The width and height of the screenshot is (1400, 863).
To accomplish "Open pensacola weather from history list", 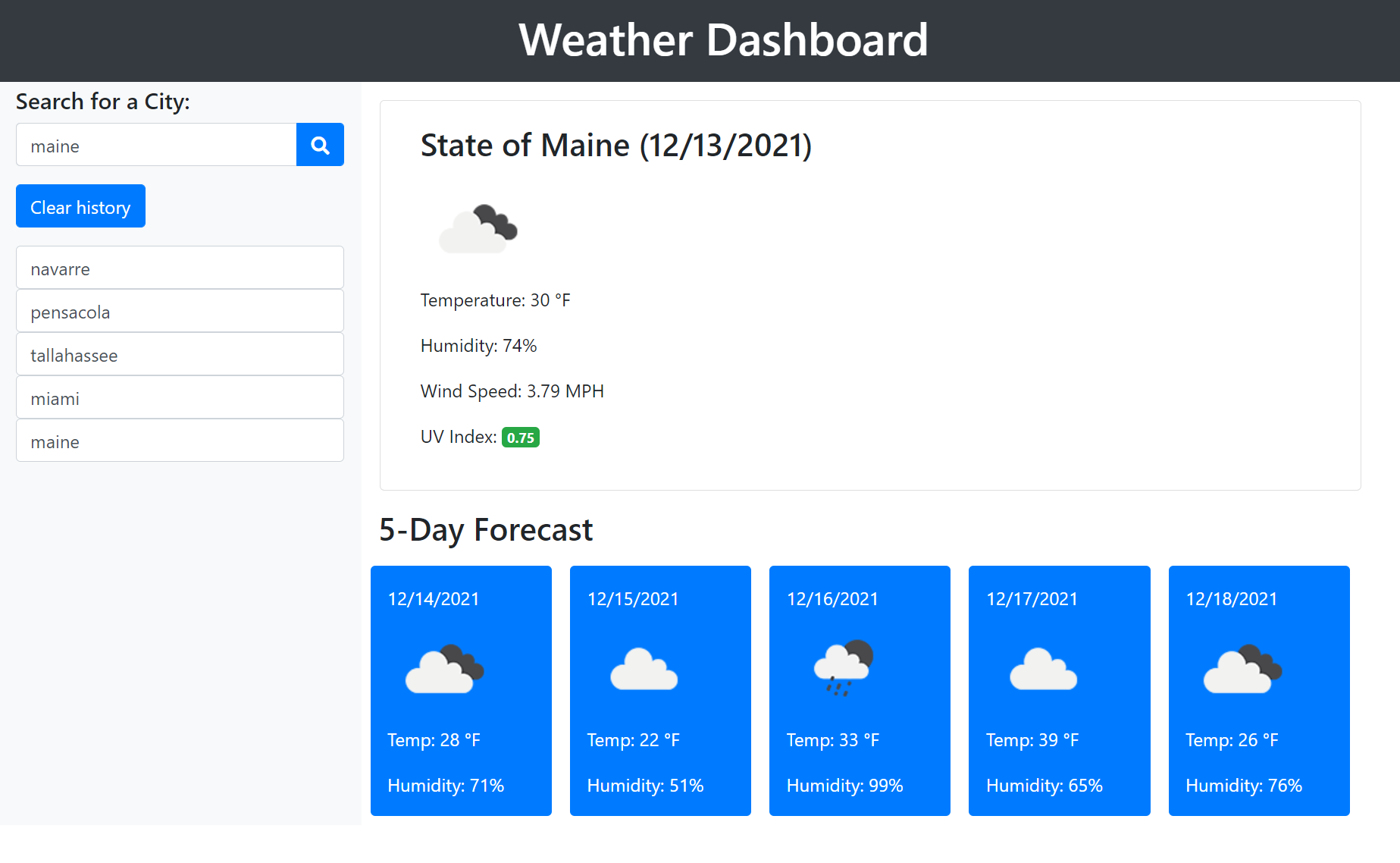I will (x=180, y=311).
